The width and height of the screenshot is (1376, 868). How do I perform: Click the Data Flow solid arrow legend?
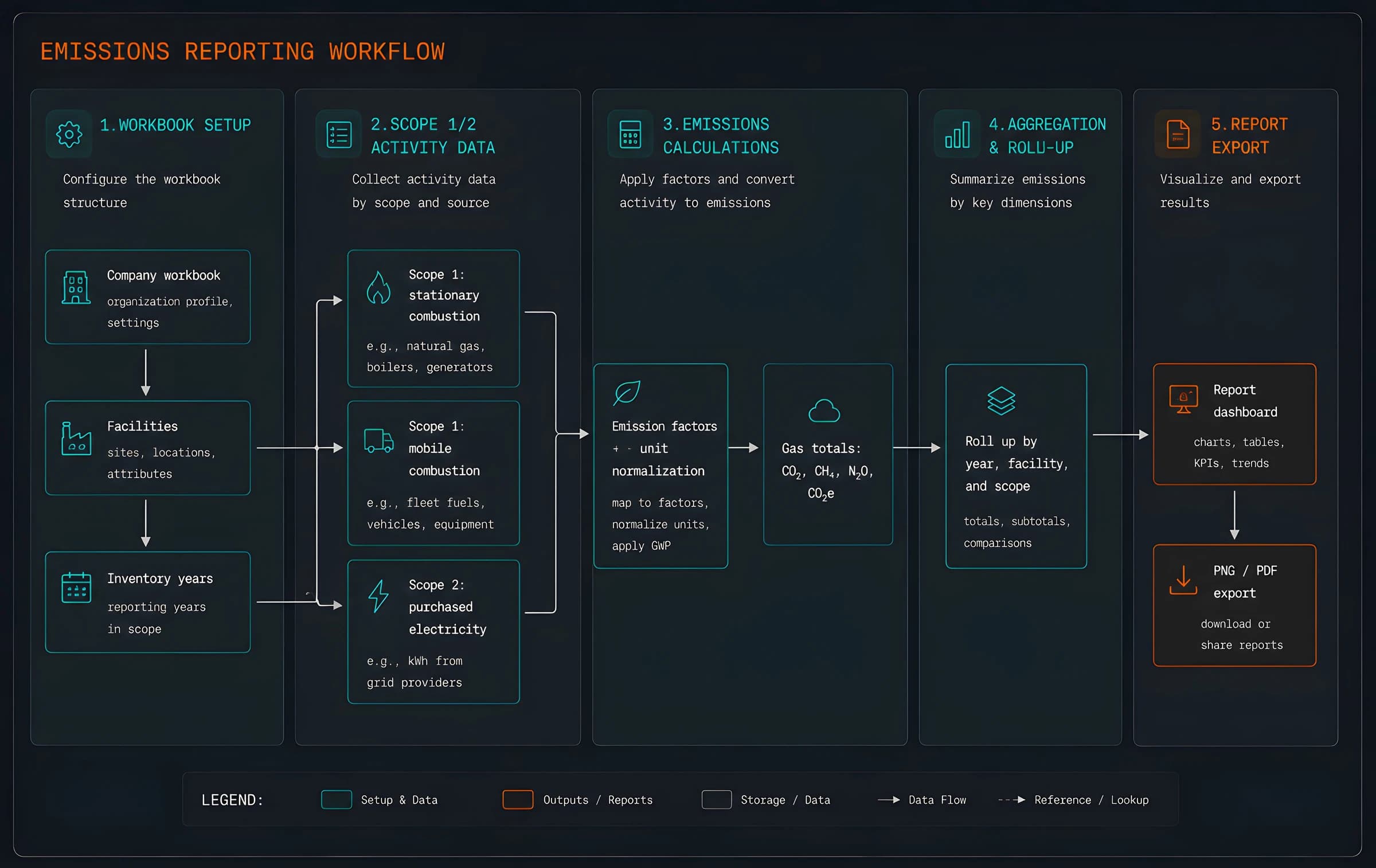[x=889, y=800]
